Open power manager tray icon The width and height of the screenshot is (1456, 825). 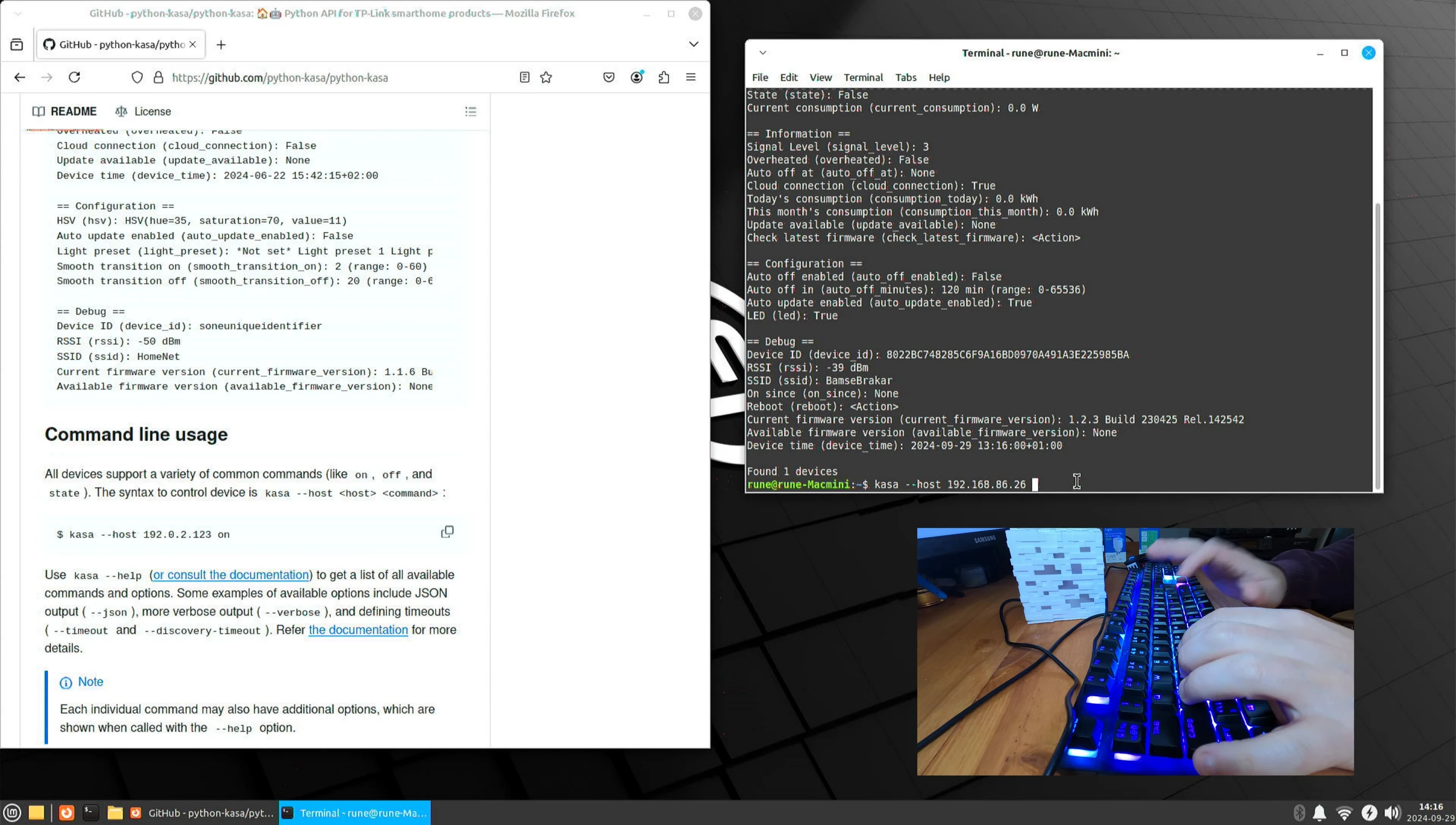(1369, 812)
